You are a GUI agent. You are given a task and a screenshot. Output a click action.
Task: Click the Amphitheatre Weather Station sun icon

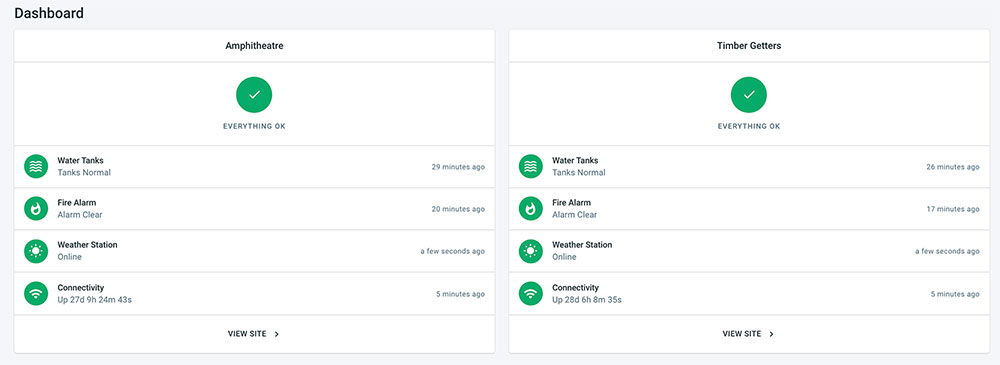click(36, 251)
